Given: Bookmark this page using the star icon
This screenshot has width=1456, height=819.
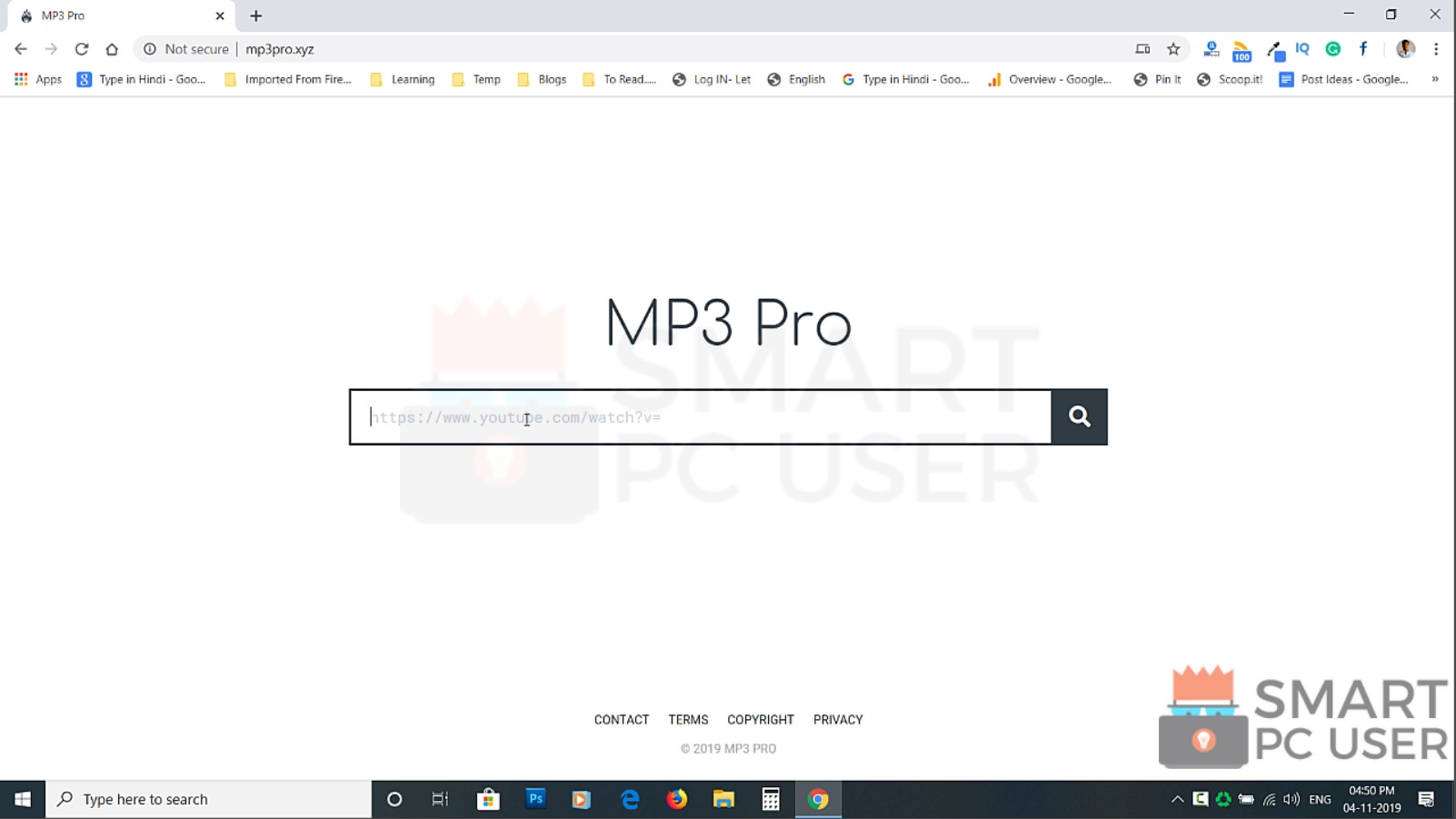Looking at the screenshot, I should [x=1172, y=49].
